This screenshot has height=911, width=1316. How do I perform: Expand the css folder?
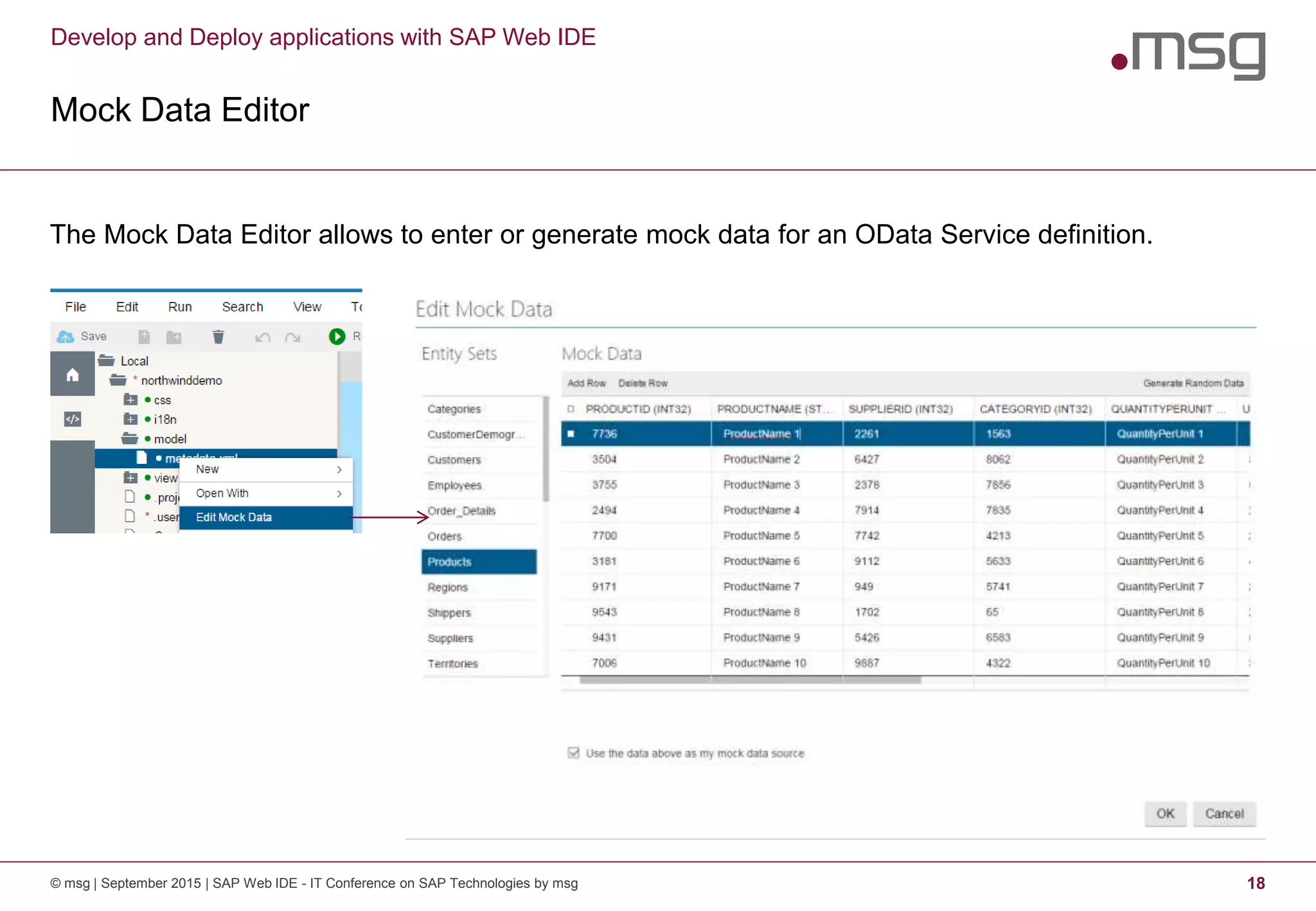[x=130, y=400]
